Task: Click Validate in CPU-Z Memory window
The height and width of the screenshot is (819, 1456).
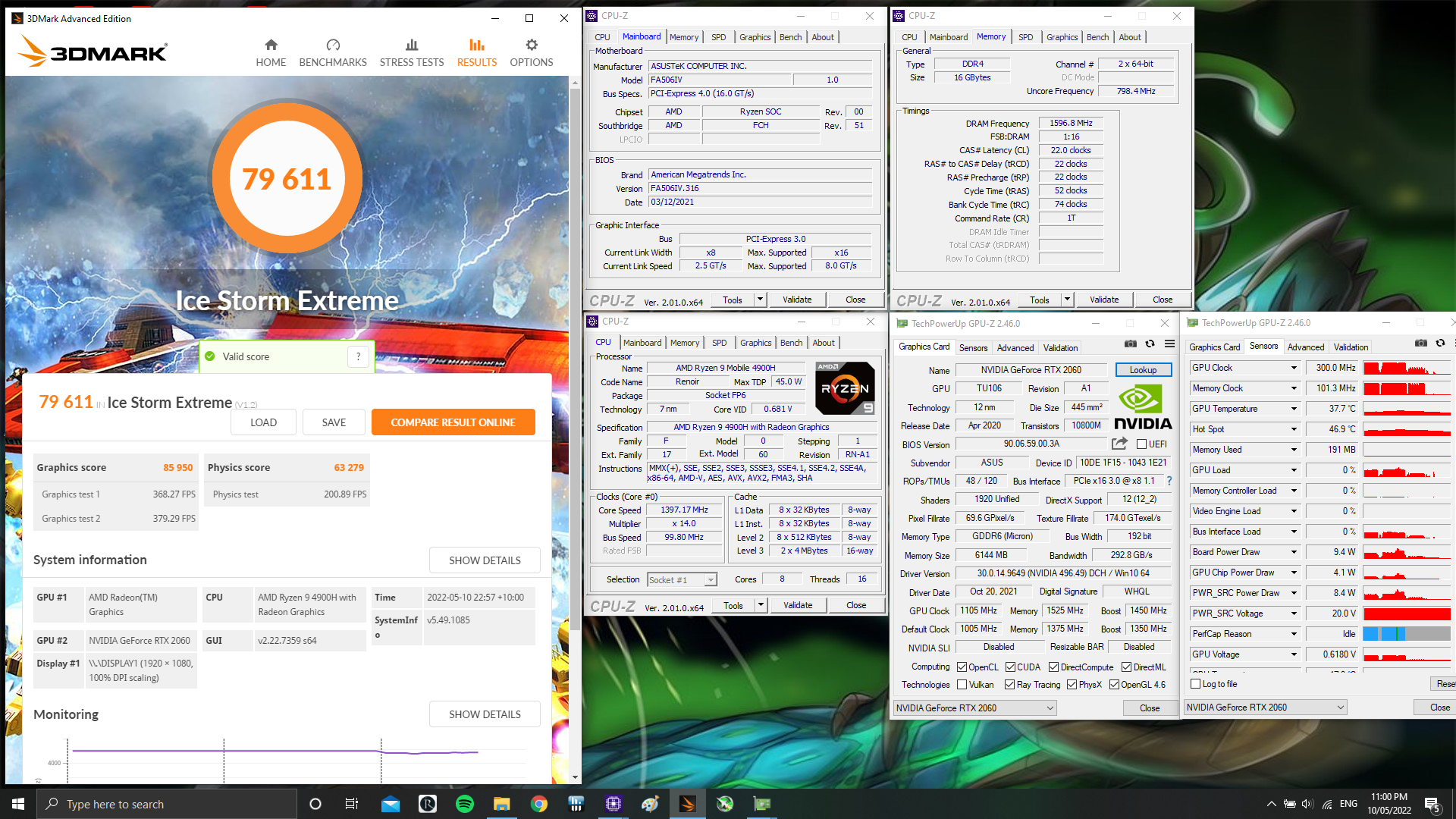Action: click(1104, 300)
